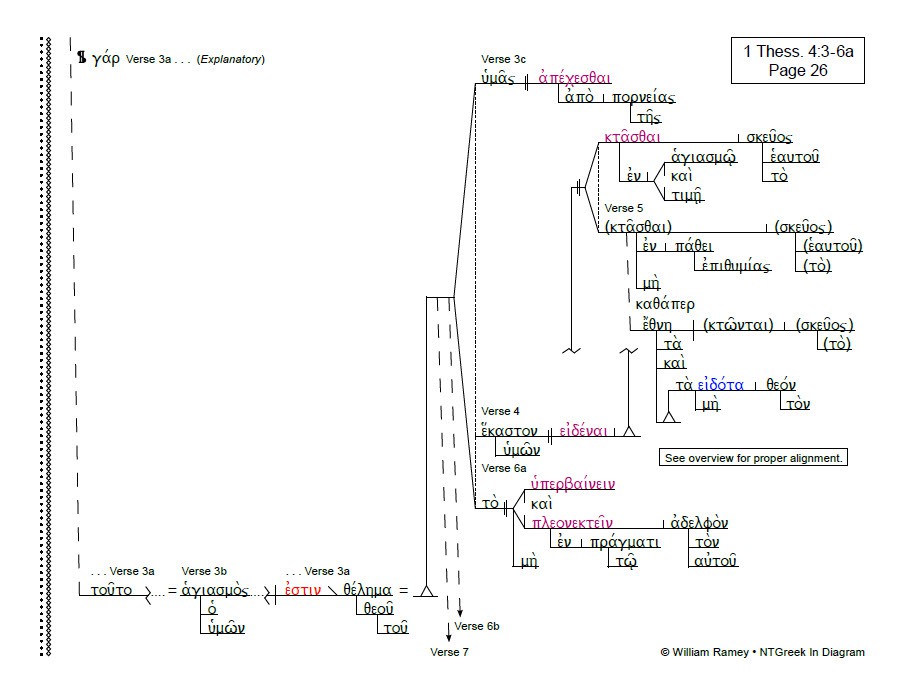Click the blue word εἰδότα
The width and height of the screenshot is (903, 694).
pyautogui.click(x=720, y=384)
